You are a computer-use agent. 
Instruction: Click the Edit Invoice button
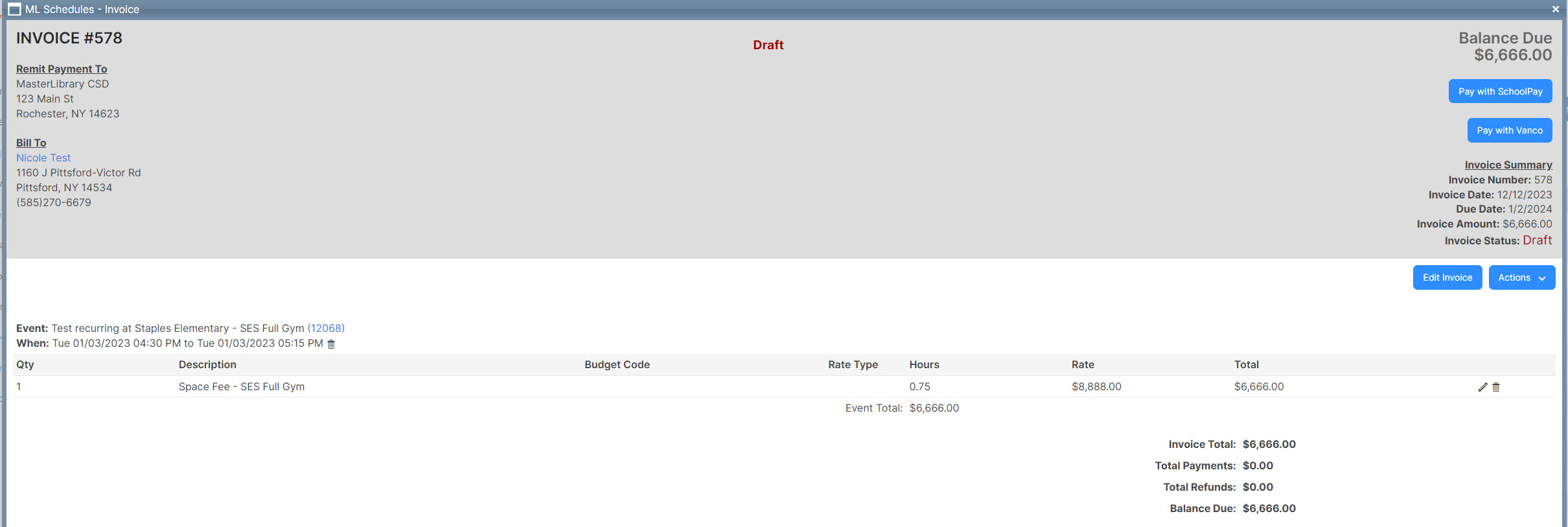click(x=1447, y=277)
